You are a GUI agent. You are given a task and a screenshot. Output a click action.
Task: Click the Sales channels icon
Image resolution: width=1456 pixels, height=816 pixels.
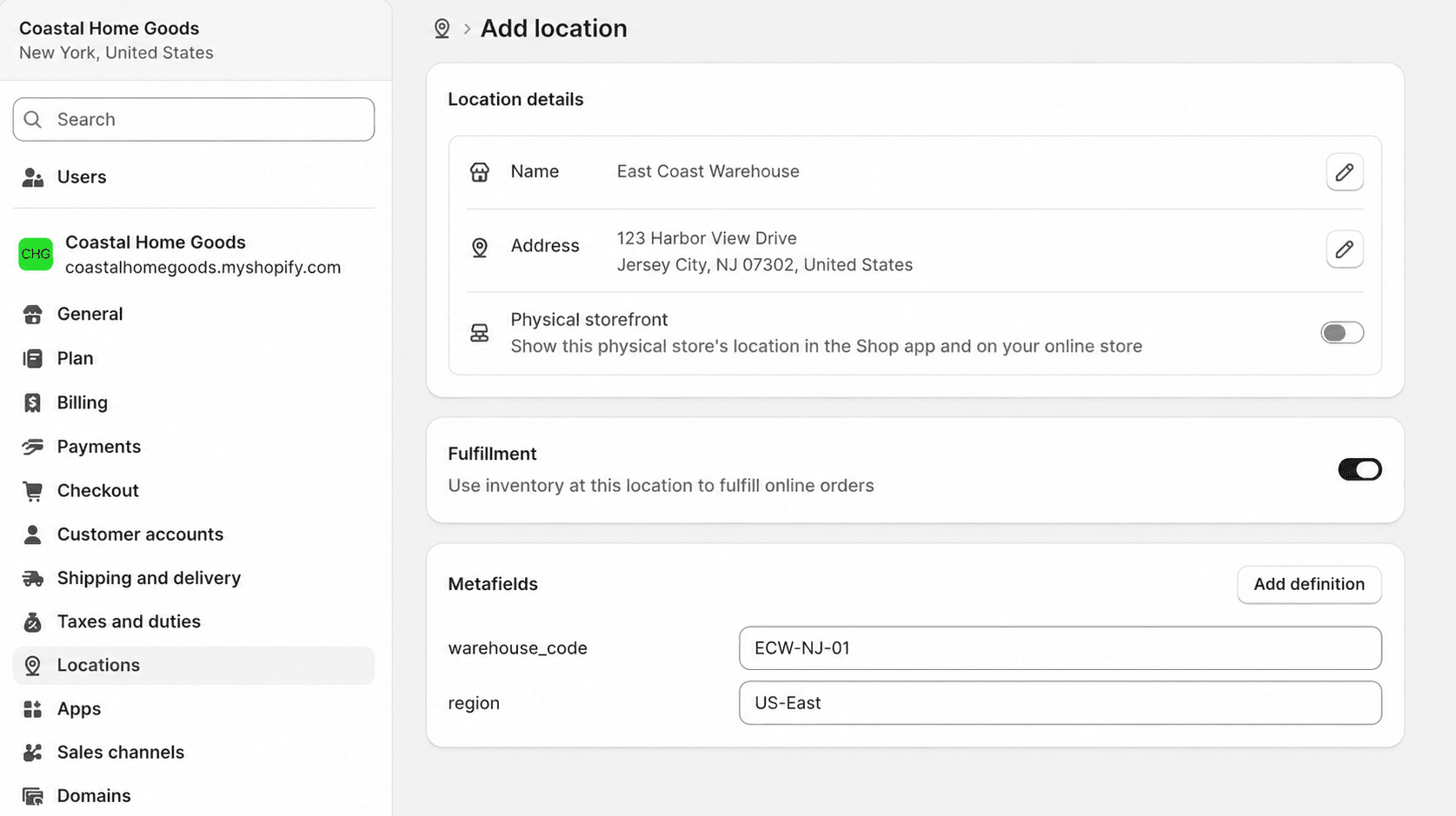tap(33, 753)
